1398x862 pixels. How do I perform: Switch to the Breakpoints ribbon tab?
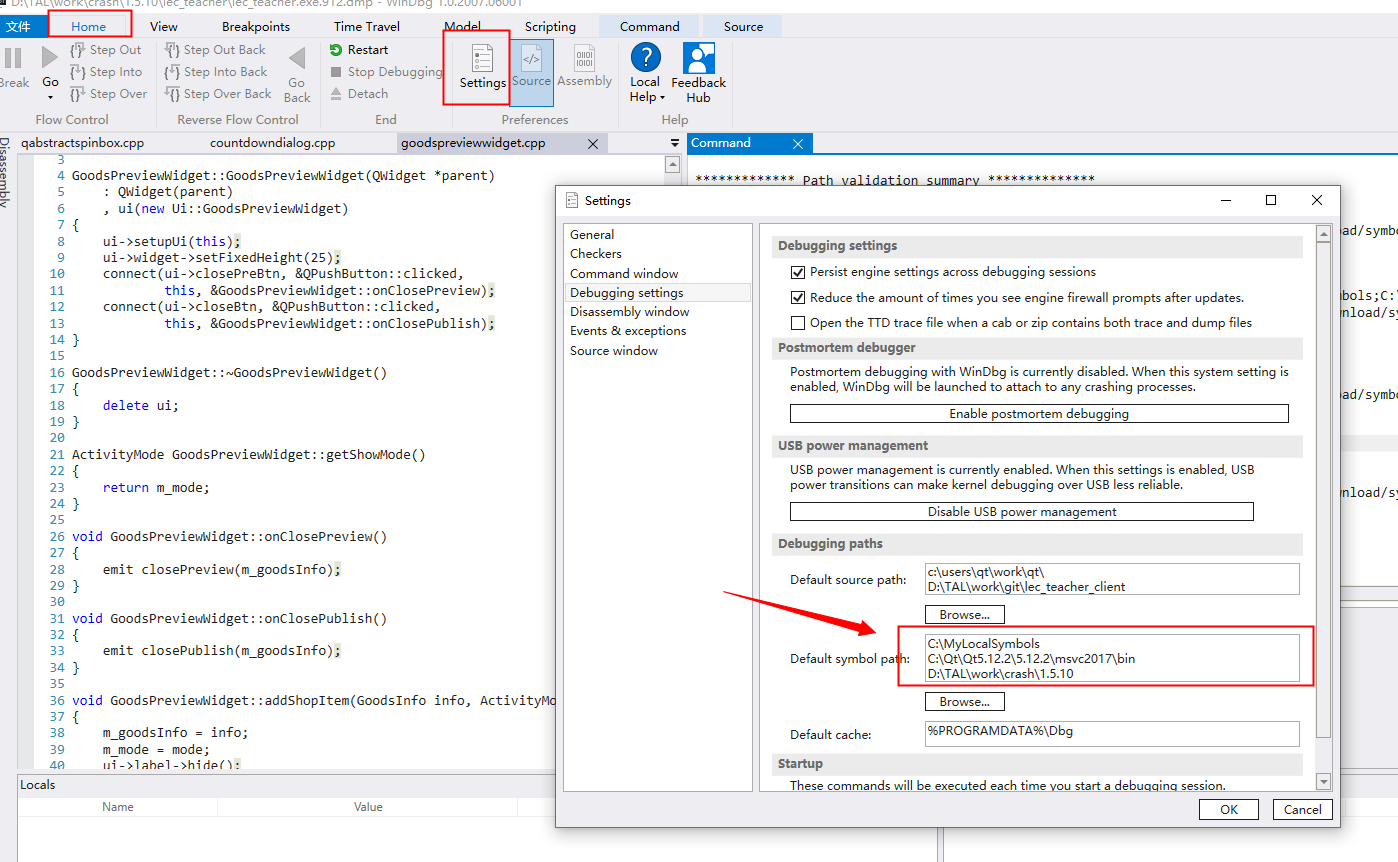coord(256,26)
